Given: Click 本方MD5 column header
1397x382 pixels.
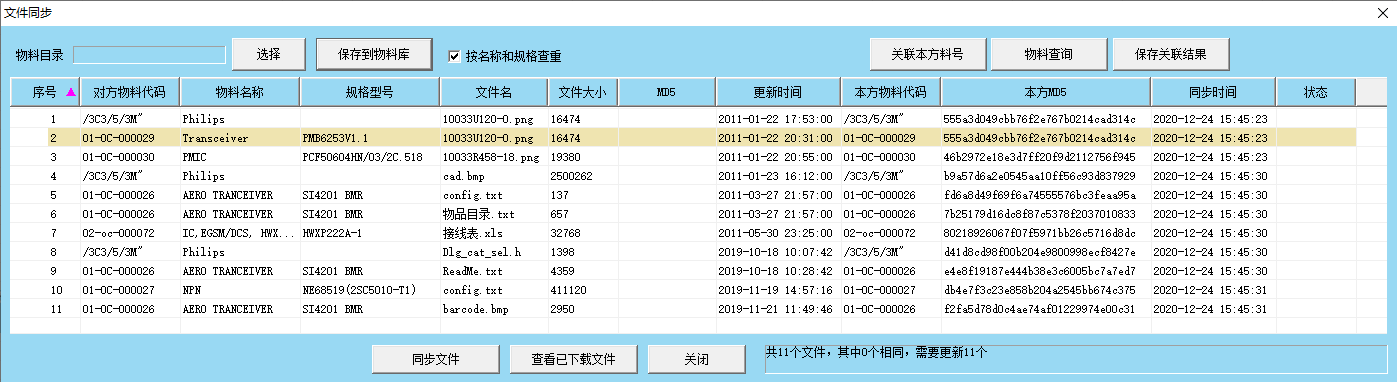Looking at the screenshot, I should pos(1046,92).
